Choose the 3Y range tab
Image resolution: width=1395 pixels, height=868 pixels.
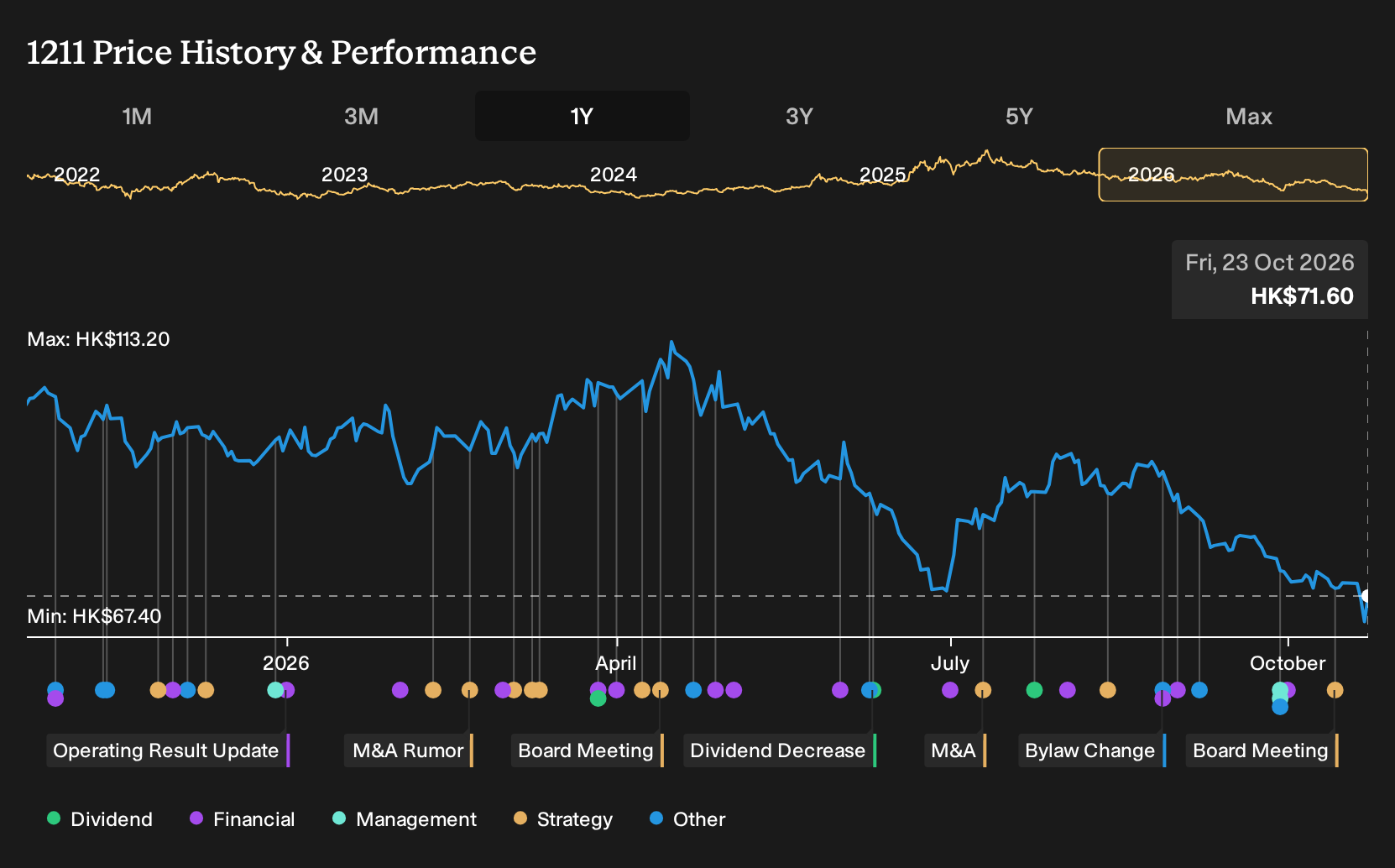click(799, 116)
